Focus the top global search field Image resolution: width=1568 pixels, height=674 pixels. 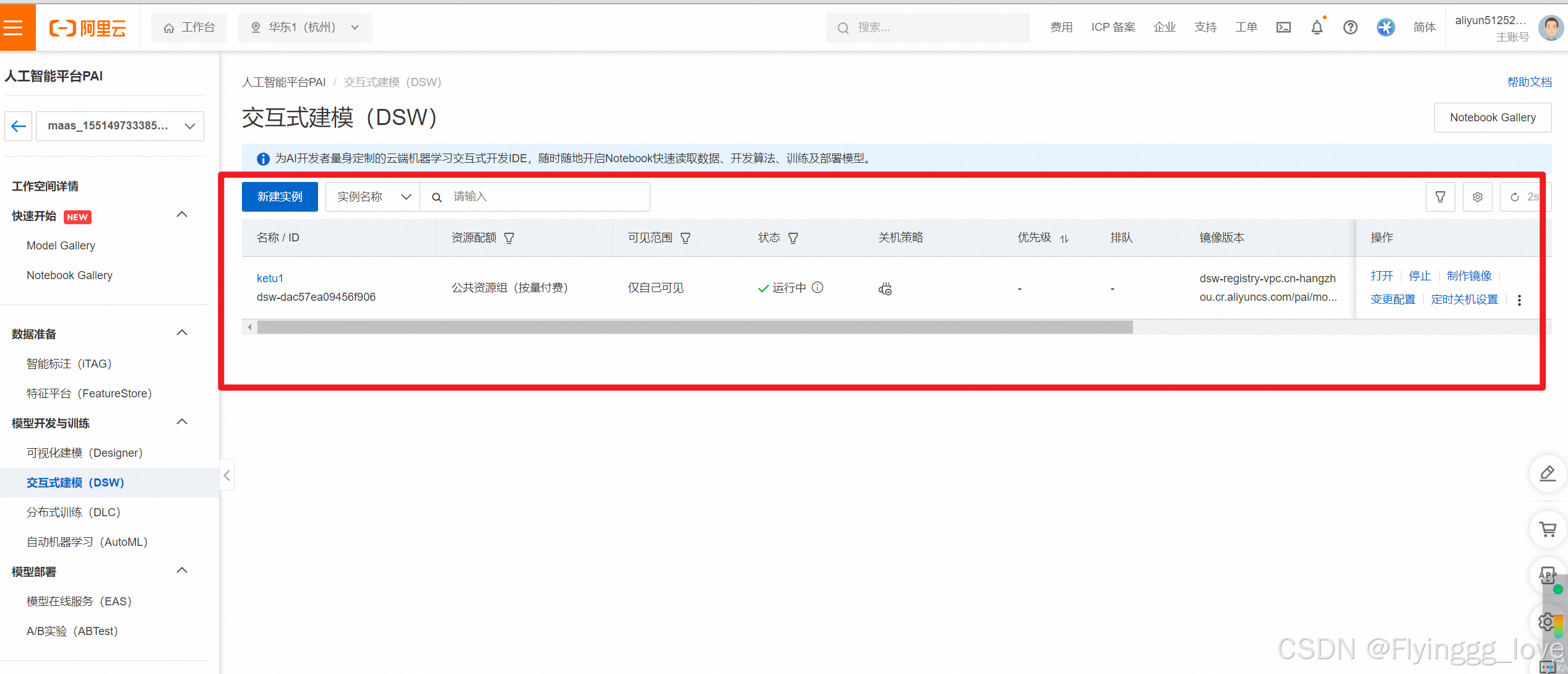coord(928,27)
